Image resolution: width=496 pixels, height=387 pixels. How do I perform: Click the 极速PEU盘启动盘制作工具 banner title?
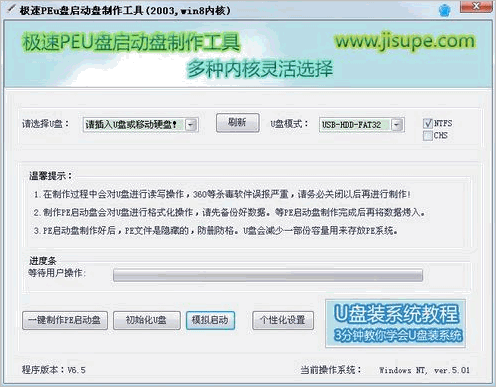pos(131,42)
